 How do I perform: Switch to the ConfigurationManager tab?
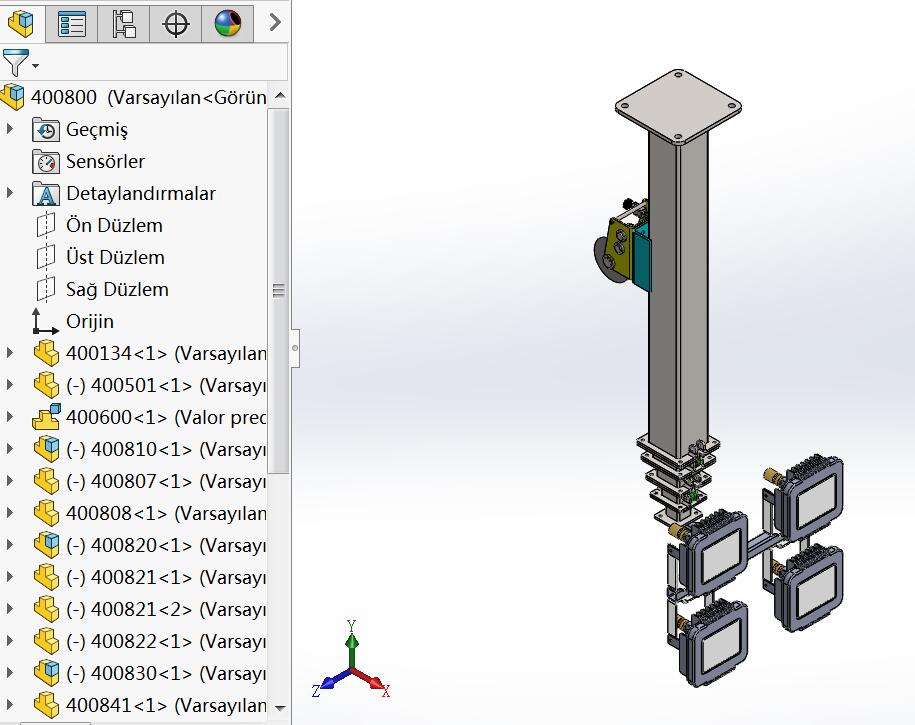[x=124, y=24]
